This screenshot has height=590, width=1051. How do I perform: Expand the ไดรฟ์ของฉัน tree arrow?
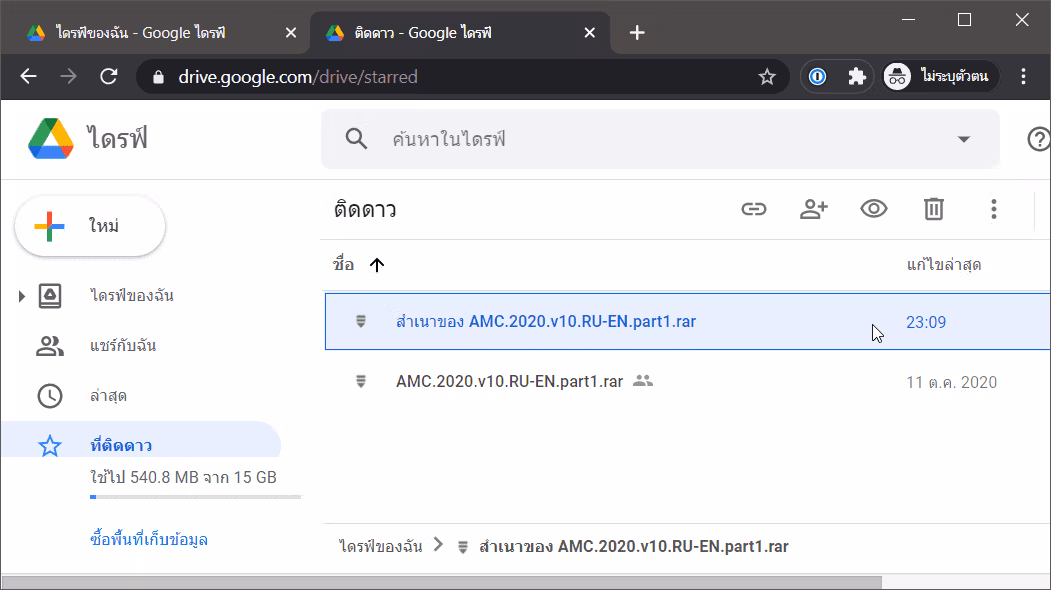pyautogui.click(x=21, y=296)
